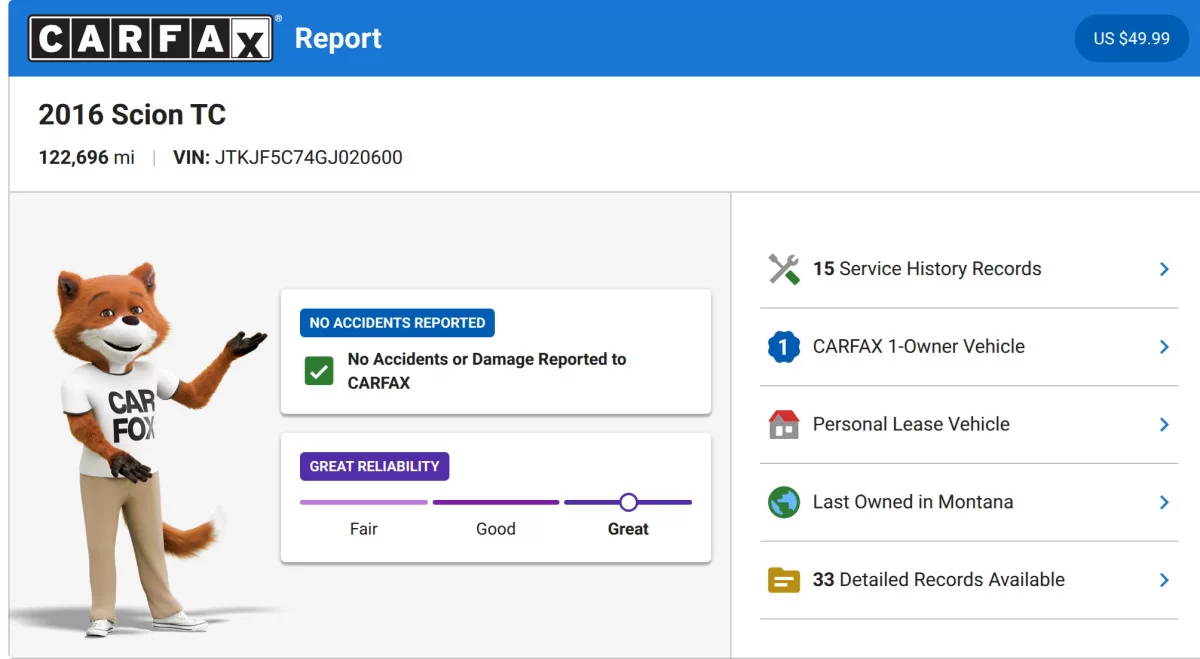Buy the report with US $49.99 button
Viewport: 1200px width, 659px height.
(x=1131, y=38)
